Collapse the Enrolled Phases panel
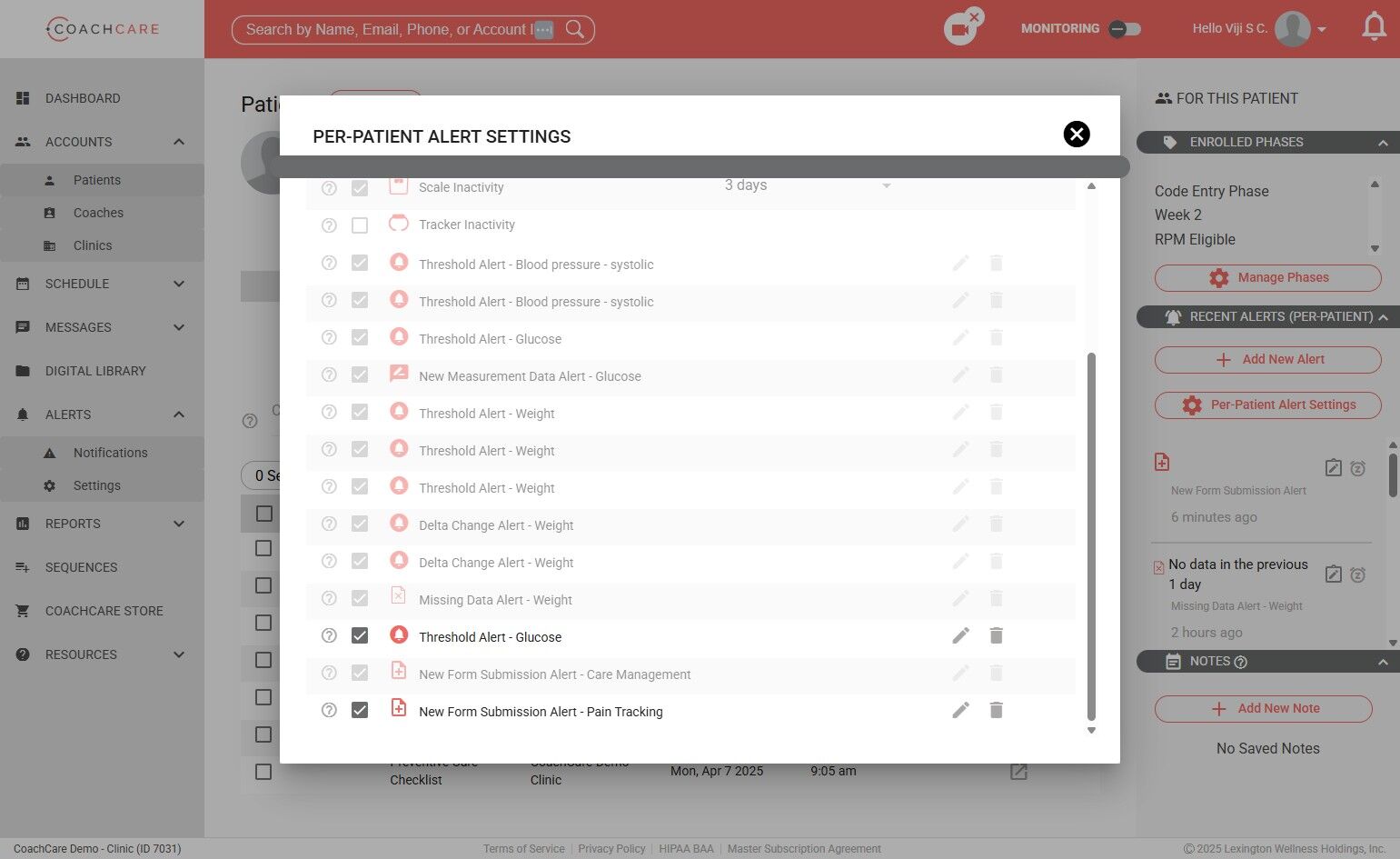This screenshot has width=1400, height=859. tap(1383, 143)
